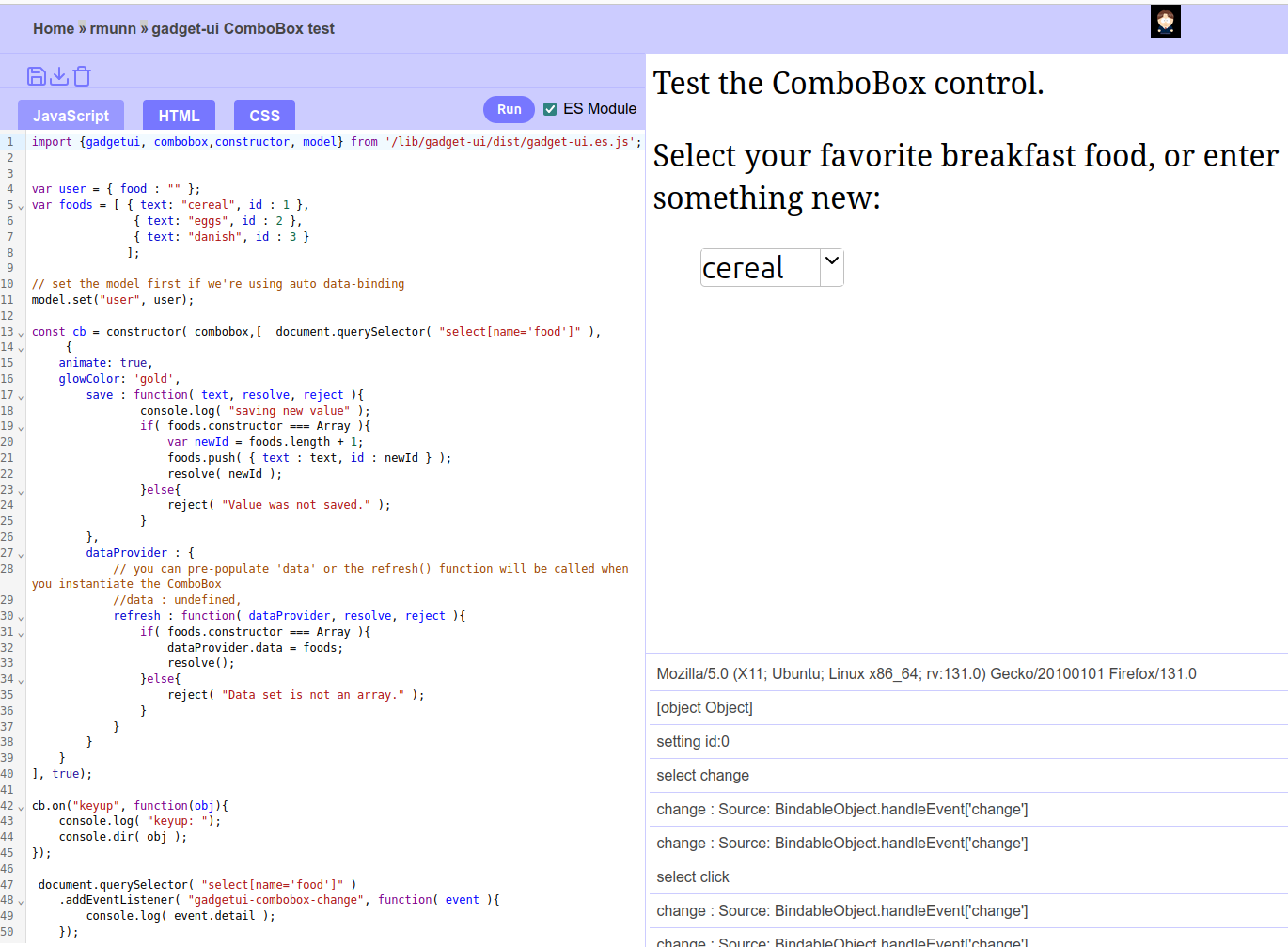This screenshot has width=1288, height=947.
Task: Switch to the JavaScript tab
Action: pyautogui.click(x=71, y=115)
